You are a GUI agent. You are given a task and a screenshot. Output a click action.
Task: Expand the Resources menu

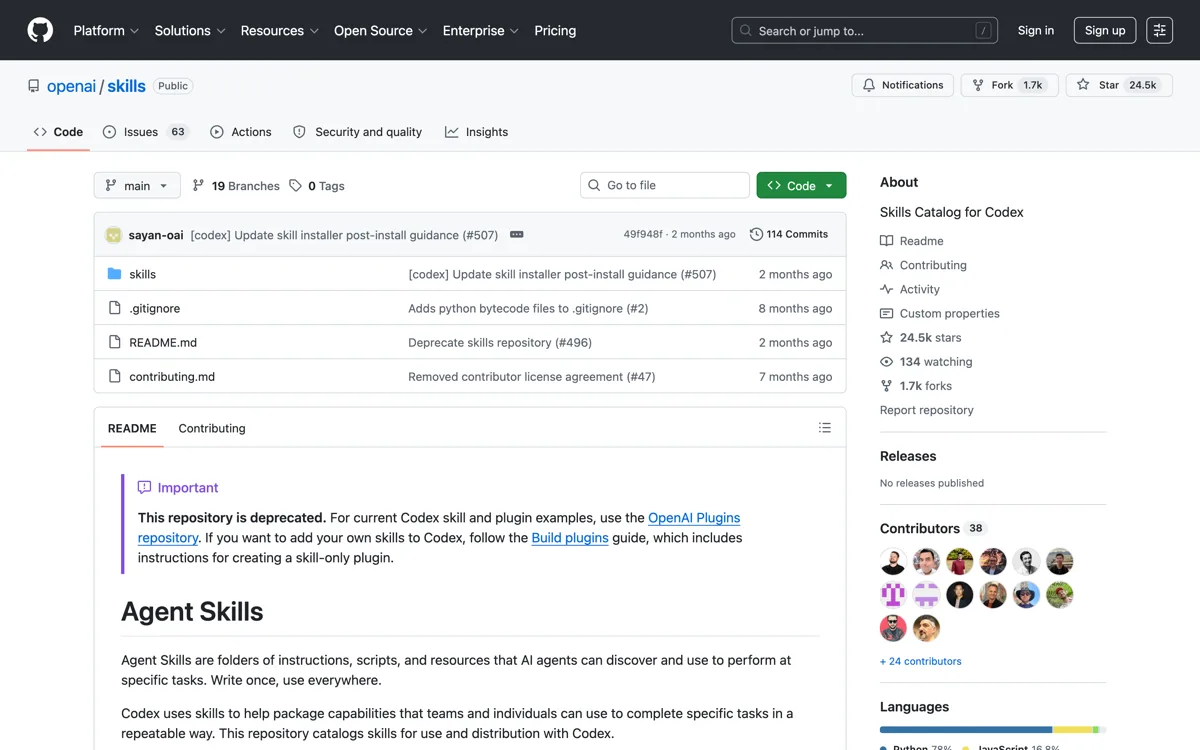pyautogui.click(x=280, y=31)
